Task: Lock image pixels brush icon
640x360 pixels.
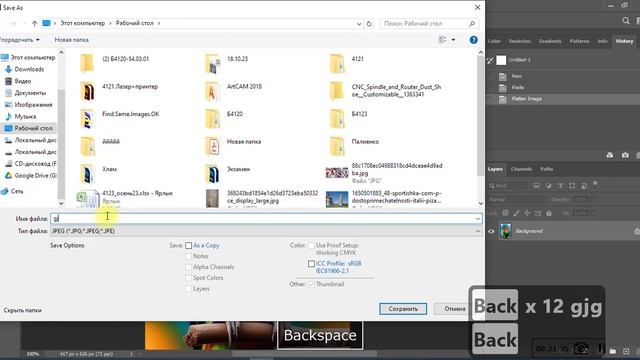Action: click(x=516, y=213)
